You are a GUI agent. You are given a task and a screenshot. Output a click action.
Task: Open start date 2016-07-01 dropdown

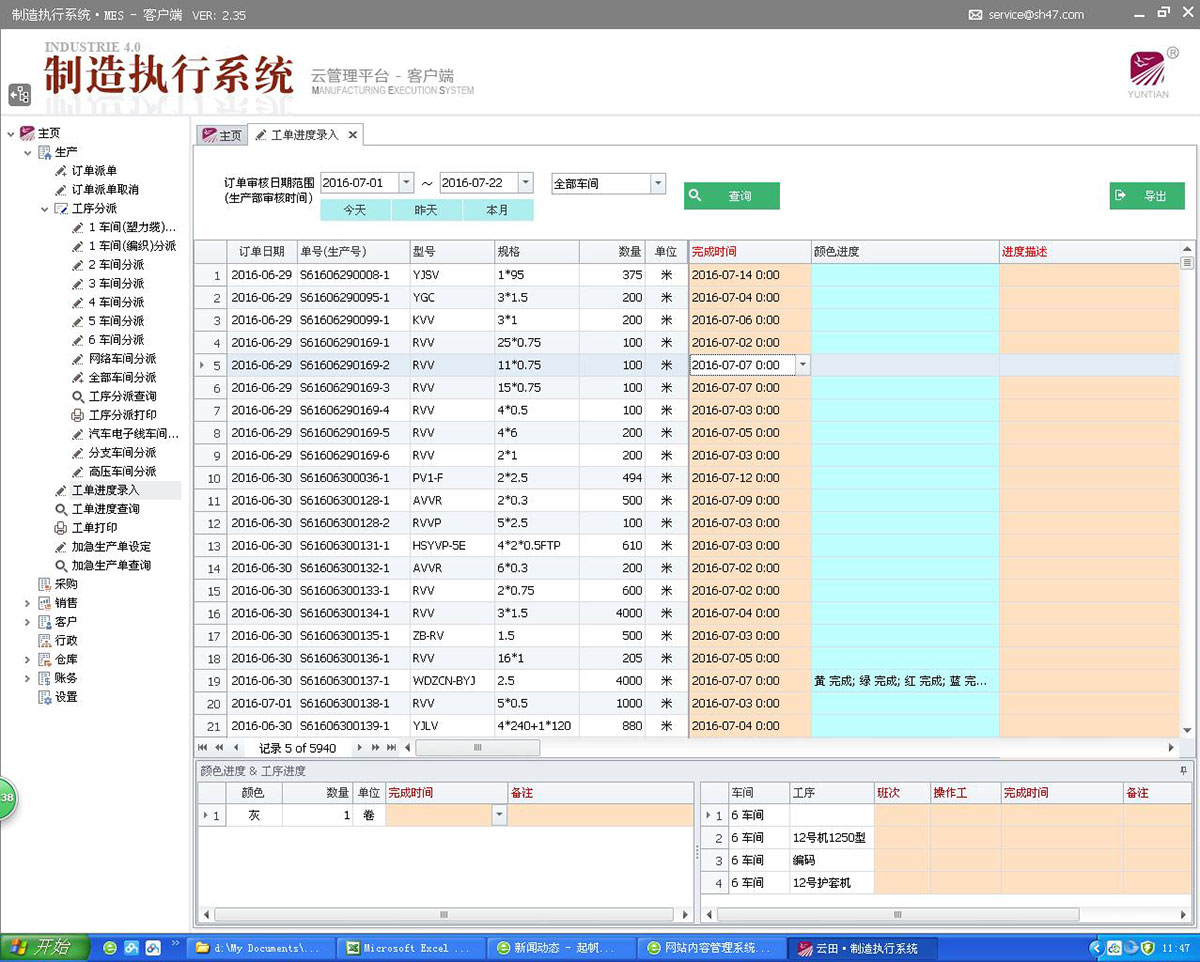pos(406,183)
